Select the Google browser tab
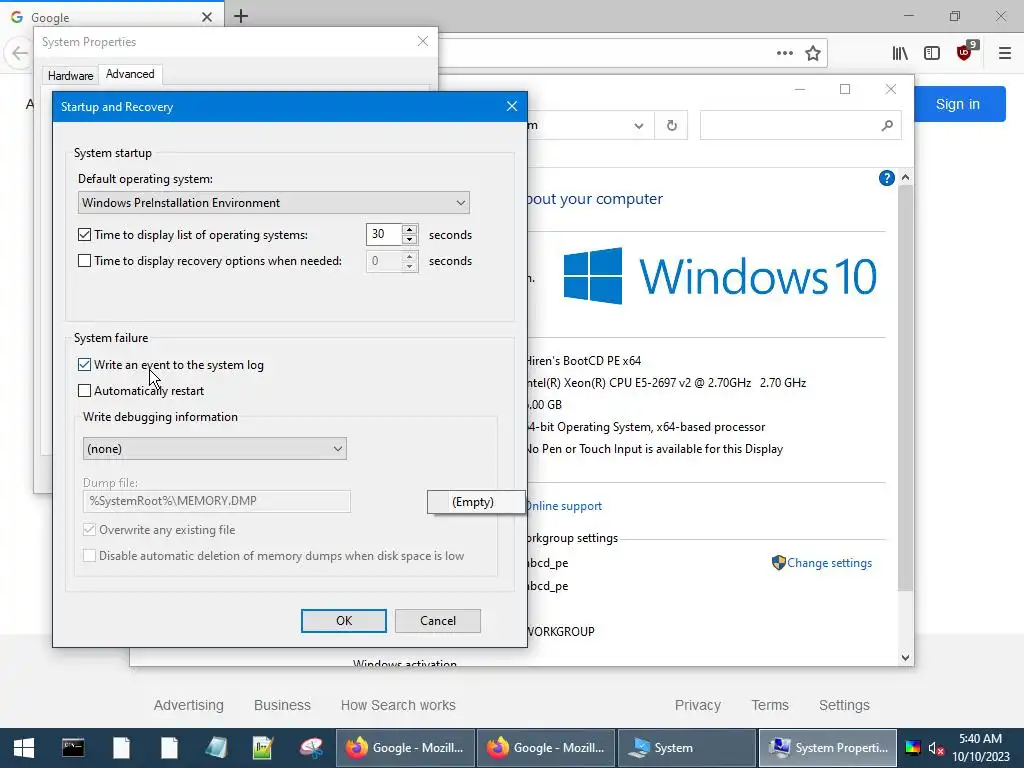The image size is (1024, 768). coord(111,17)
